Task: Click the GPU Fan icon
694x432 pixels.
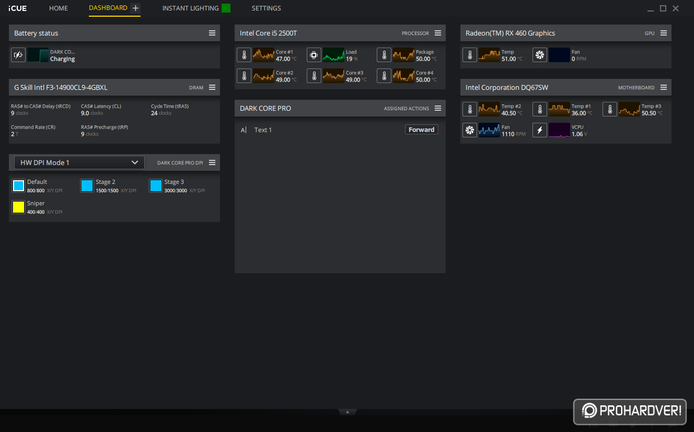Action: point(540,55)
